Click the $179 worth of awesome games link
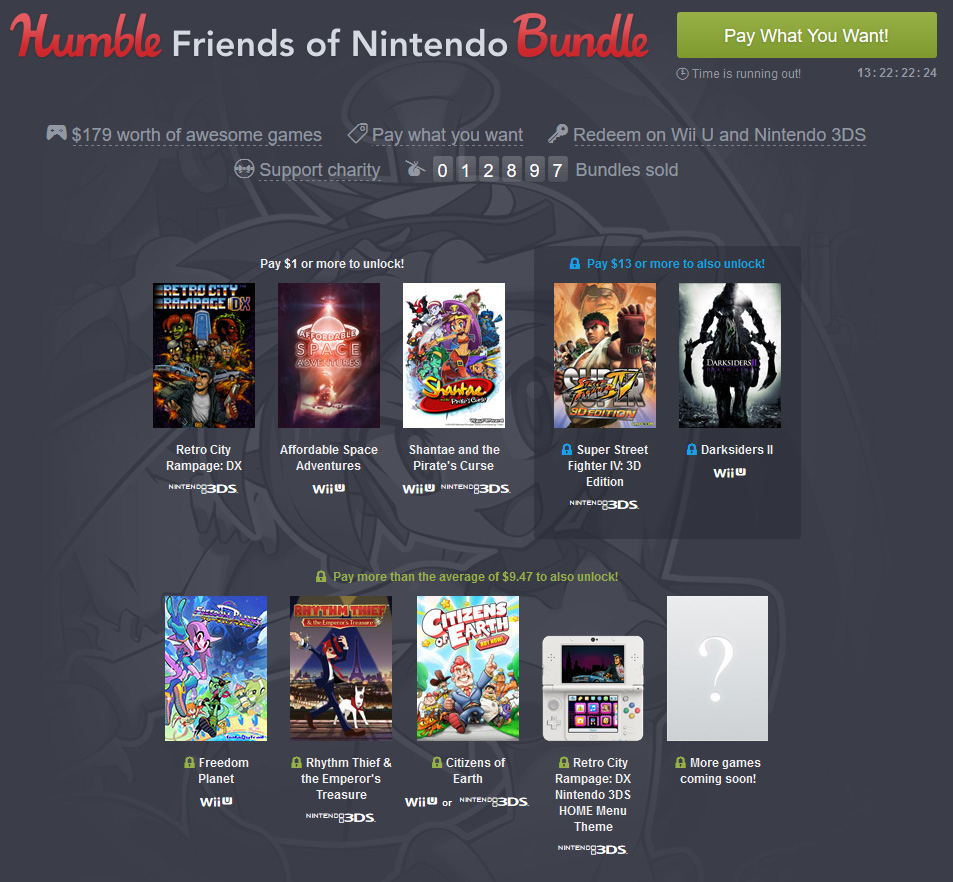 click(196, 135)
